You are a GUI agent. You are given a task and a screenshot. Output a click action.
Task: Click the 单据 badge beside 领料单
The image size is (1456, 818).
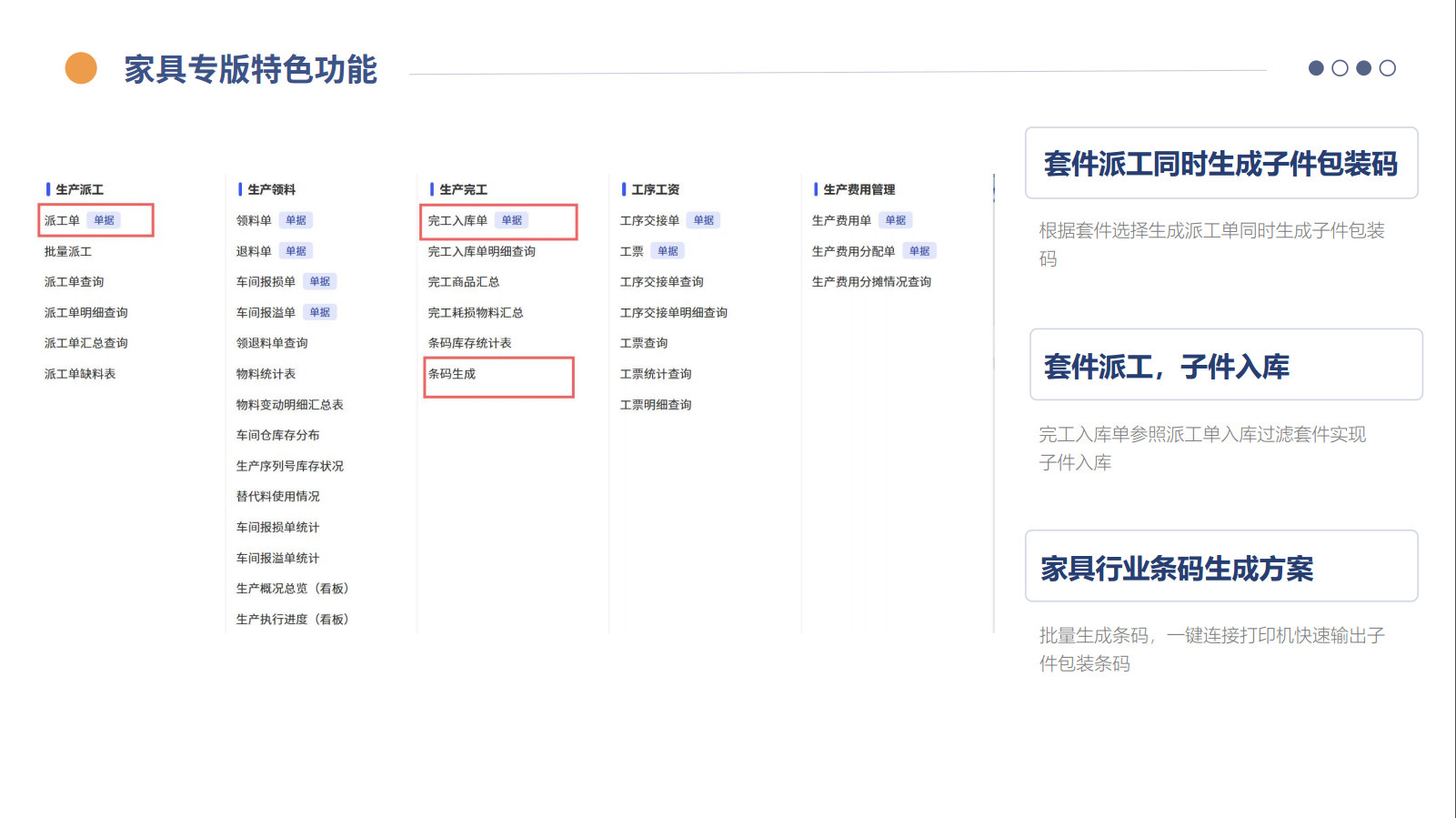(296, 220)
